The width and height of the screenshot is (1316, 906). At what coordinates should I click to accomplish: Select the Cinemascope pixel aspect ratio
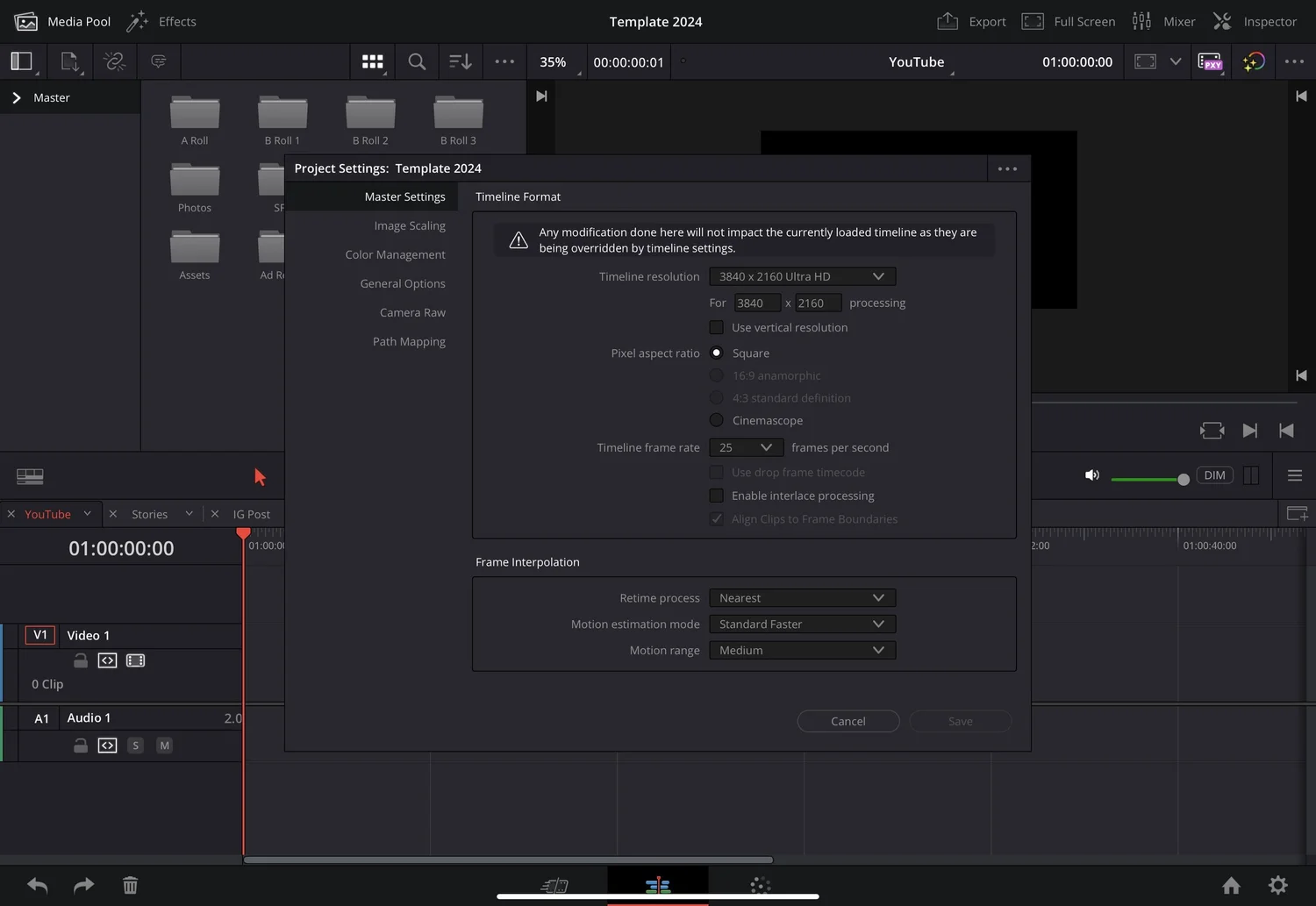(x=717, y=420)
